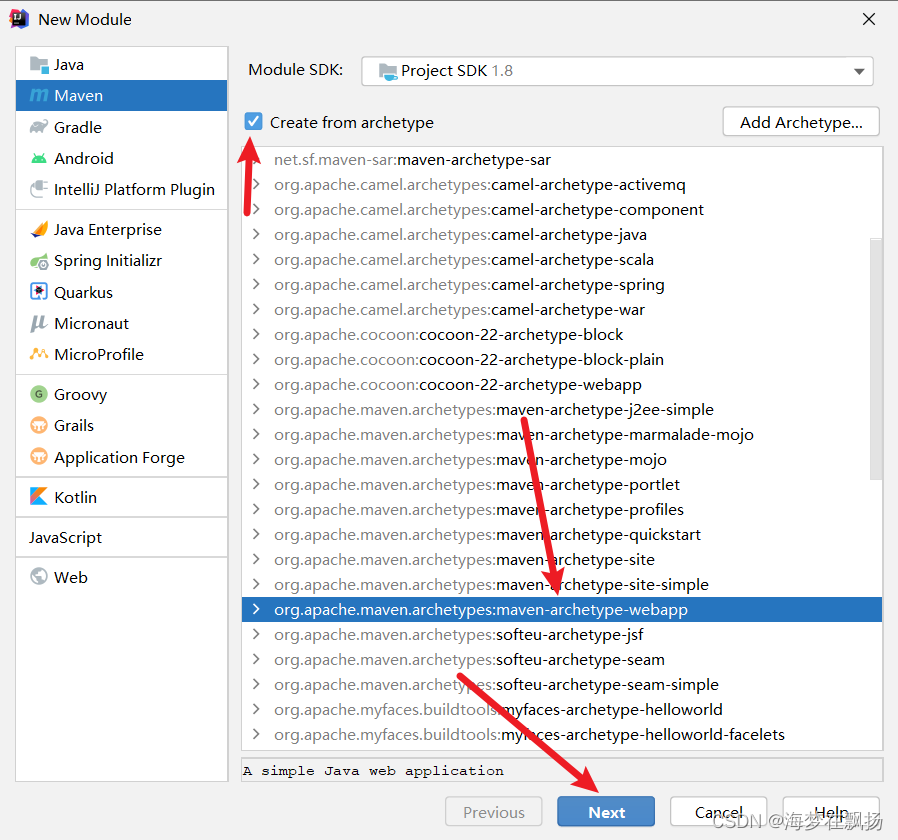Uncheck Create from archetype checkbox

point(253,121)
